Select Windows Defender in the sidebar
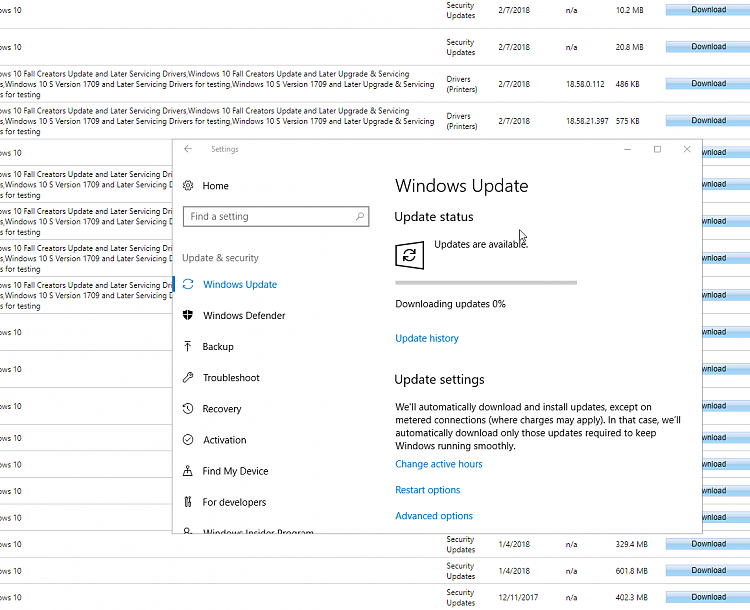This screenshot has width=750, height=610. tap(244, 316)
